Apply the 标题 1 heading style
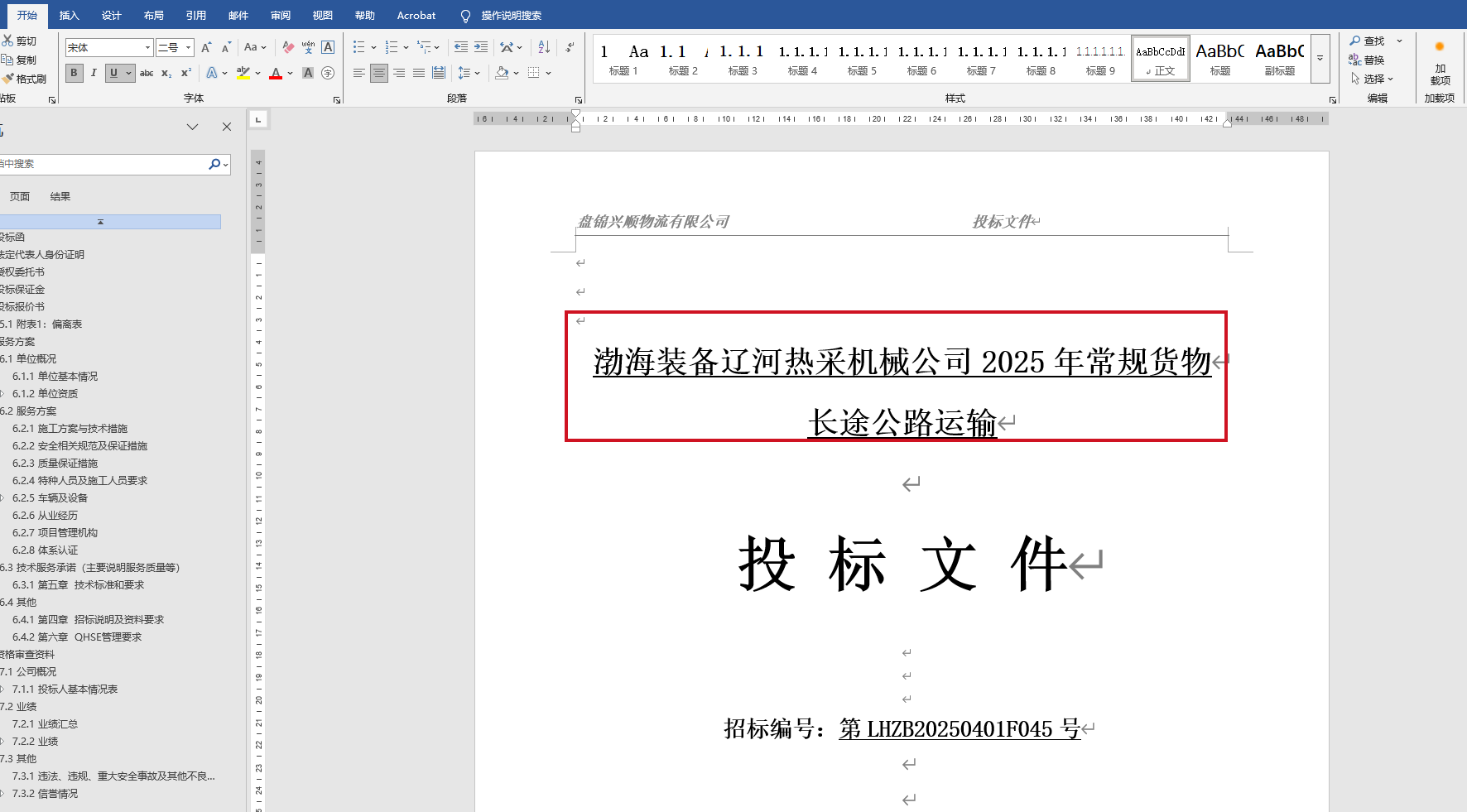 coord(623,59)
